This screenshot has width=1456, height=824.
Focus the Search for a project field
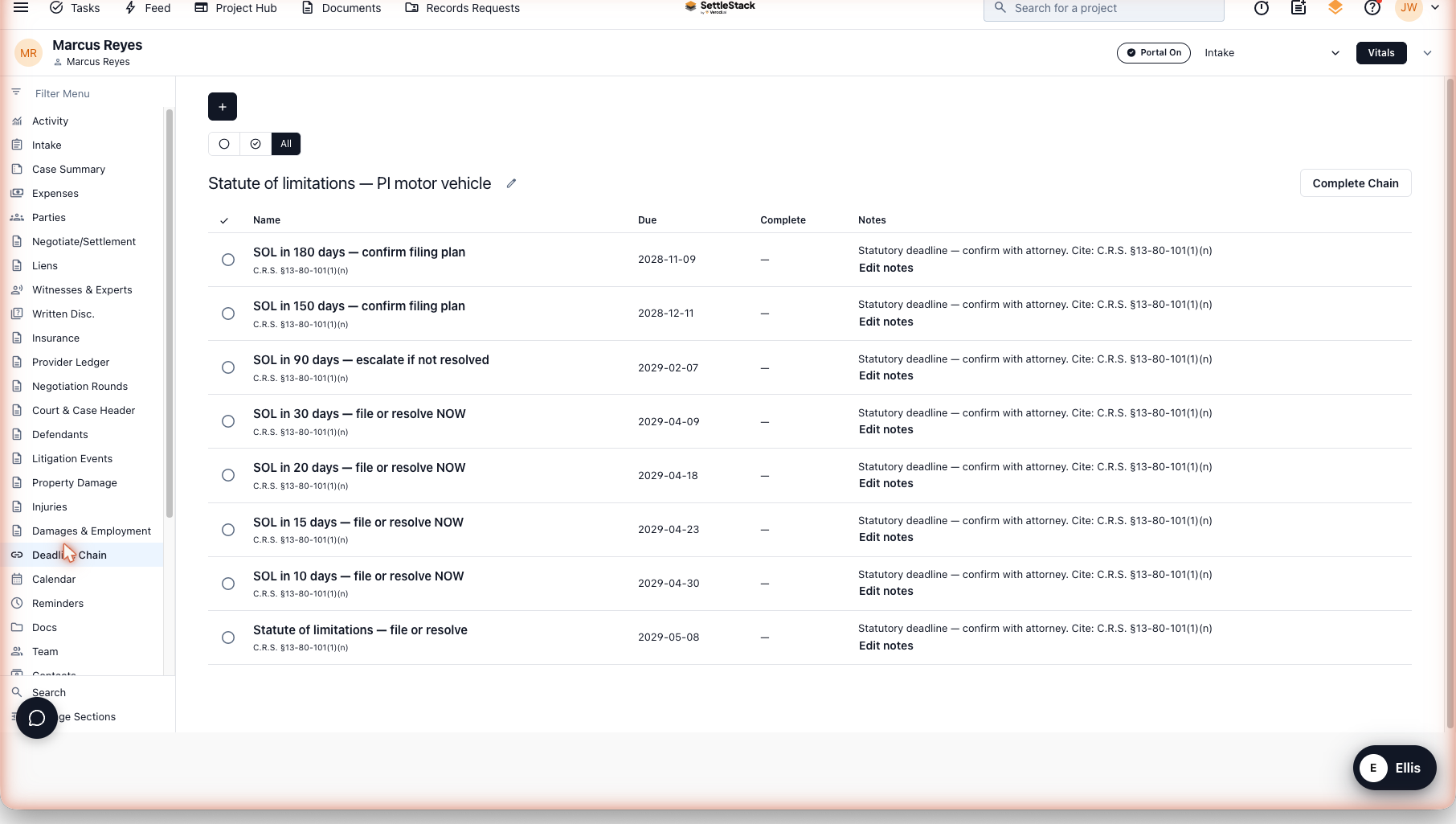[x=1104, y=8]
